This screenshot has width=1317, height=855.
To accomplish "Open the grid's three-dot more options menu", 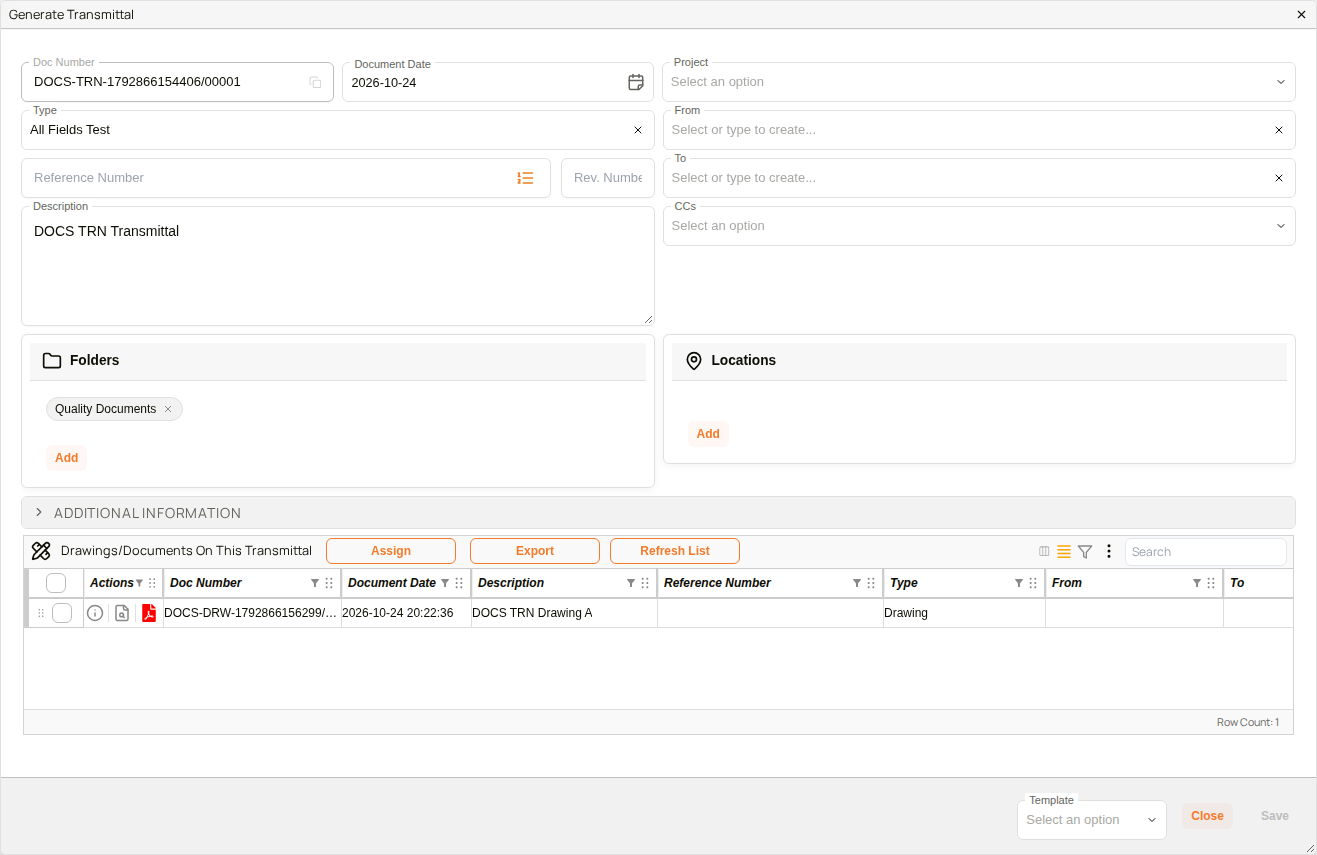I will (1108, 551).
